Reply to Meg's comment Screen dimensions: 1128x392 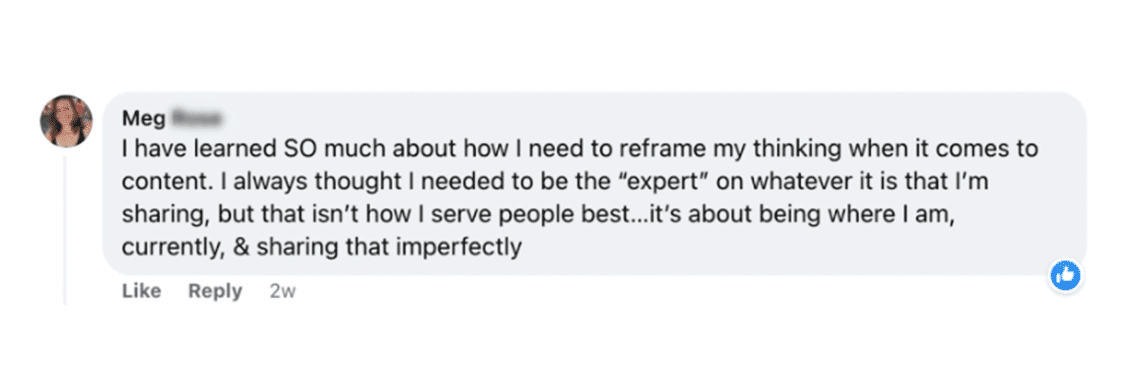pos(215,291)
